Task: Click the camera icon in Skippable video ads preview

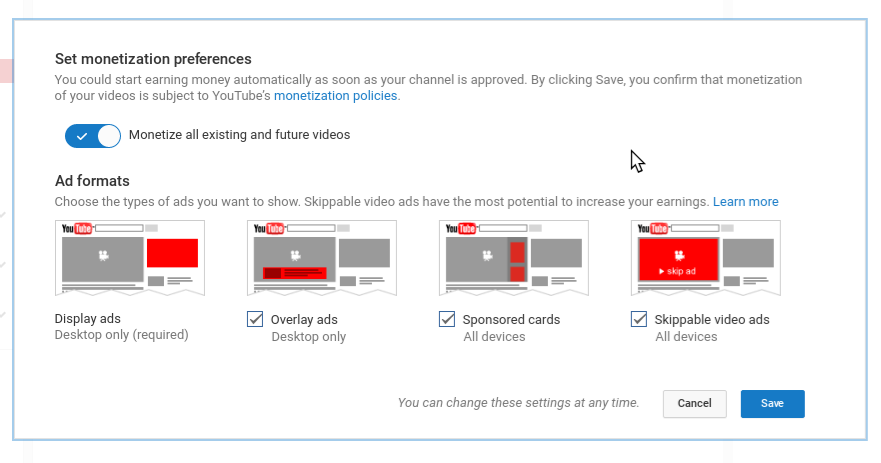Action: (x=679, y=255)
